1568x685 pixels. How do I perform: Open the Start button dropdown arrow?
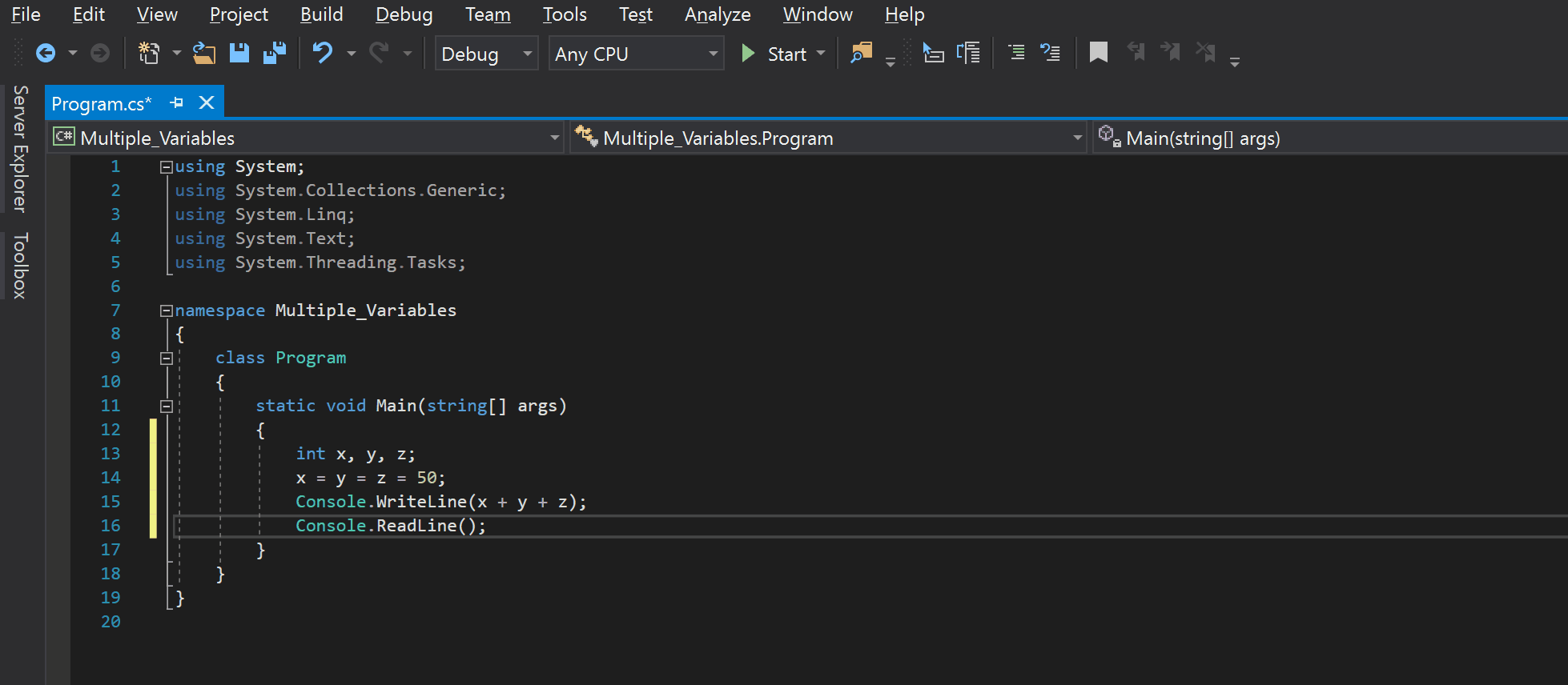(821, 54)
